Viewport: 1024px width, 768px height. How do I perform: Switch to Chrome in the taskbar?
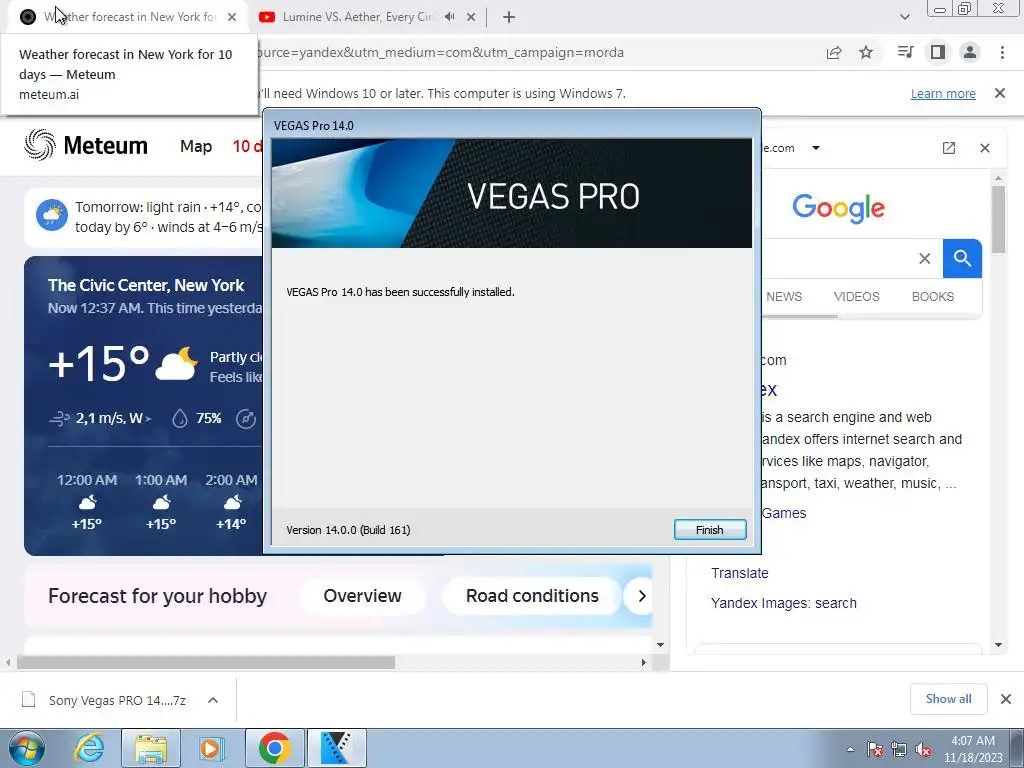pos(274,748)
